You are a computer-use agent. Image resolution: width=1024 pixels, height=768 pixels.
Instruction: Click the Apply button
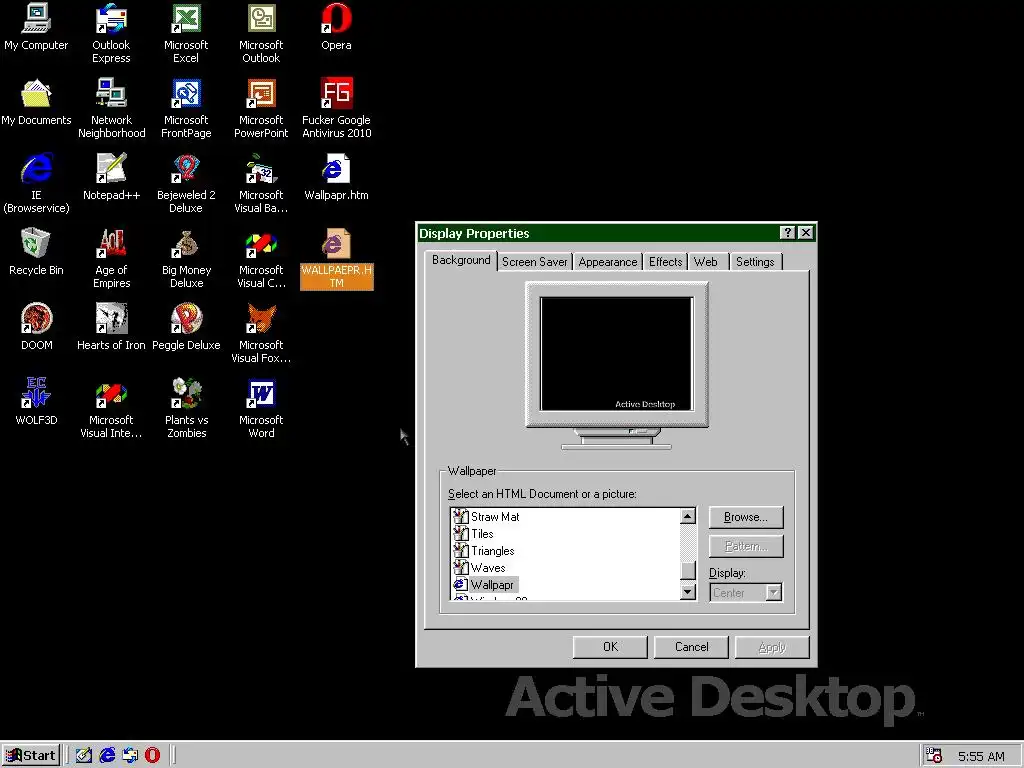772,647
